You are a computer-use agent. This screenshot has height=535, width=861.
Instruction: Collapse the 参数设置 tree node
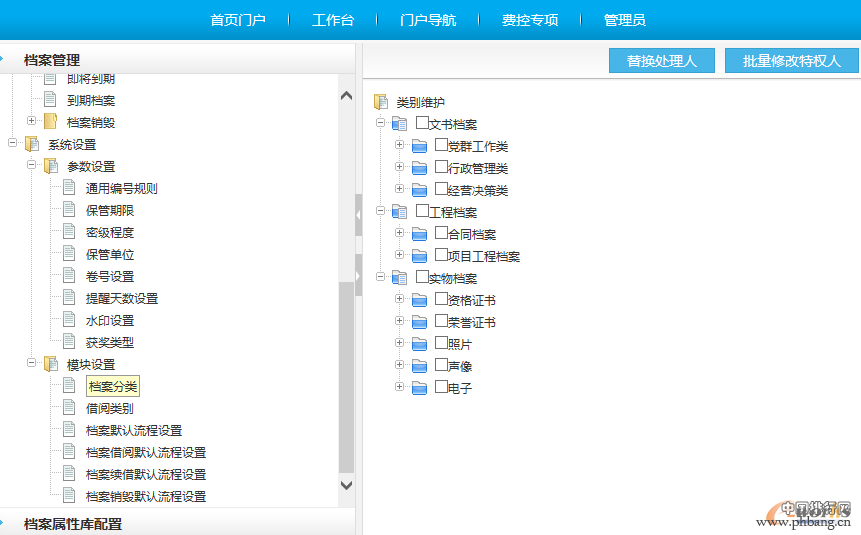coord(31,164)
